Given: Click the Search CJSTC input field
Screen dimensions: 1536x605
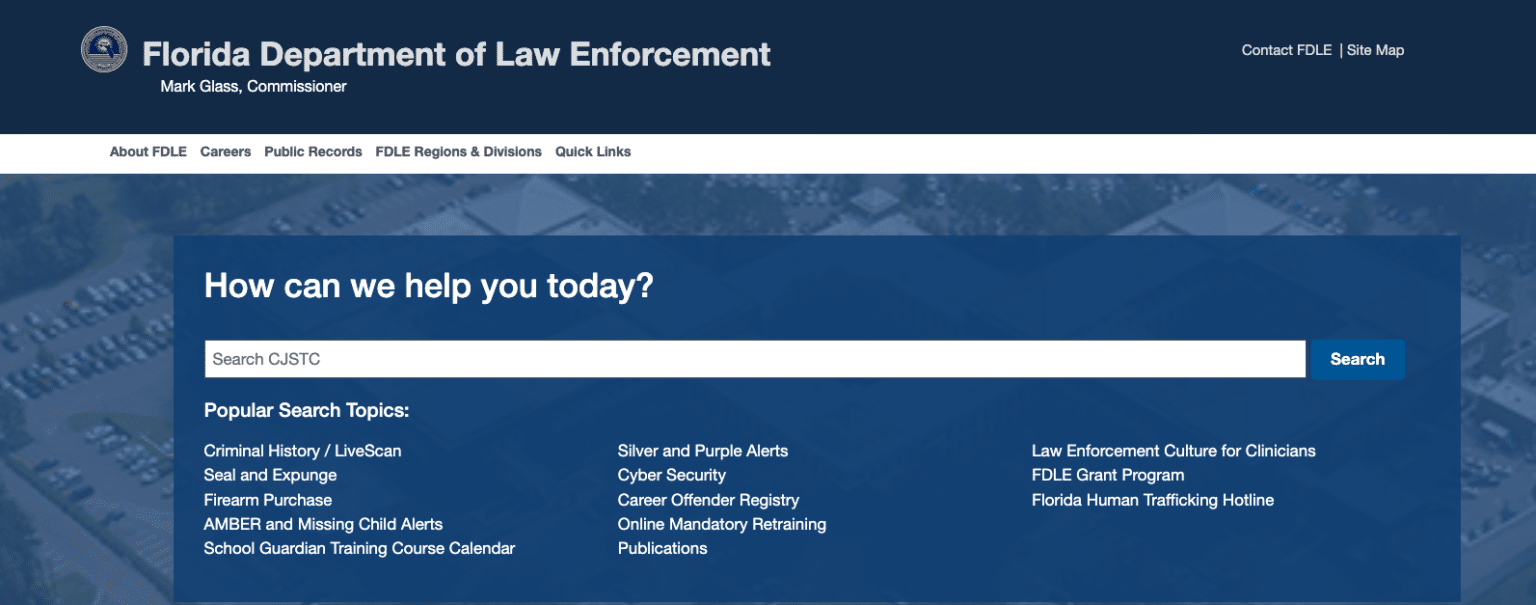Looking at the screenshot, I should click(x=755, y=359).
